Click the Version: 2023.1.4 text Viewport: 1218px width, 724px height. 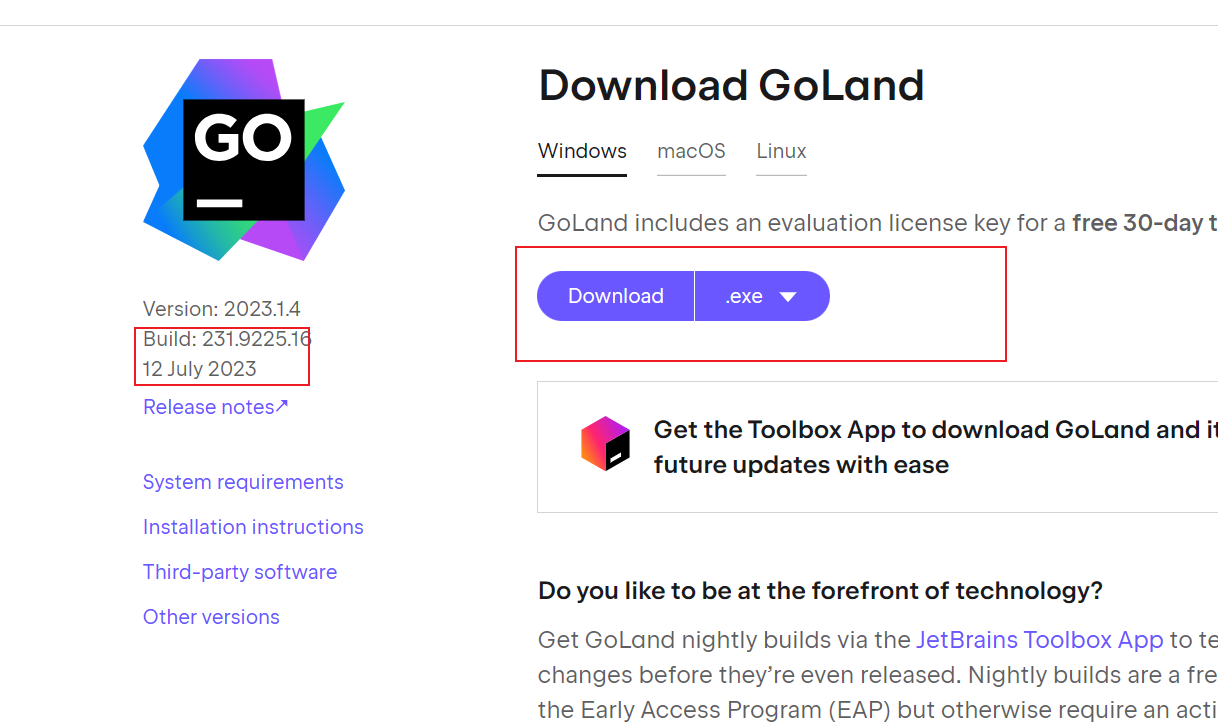[x=221, y=309]
